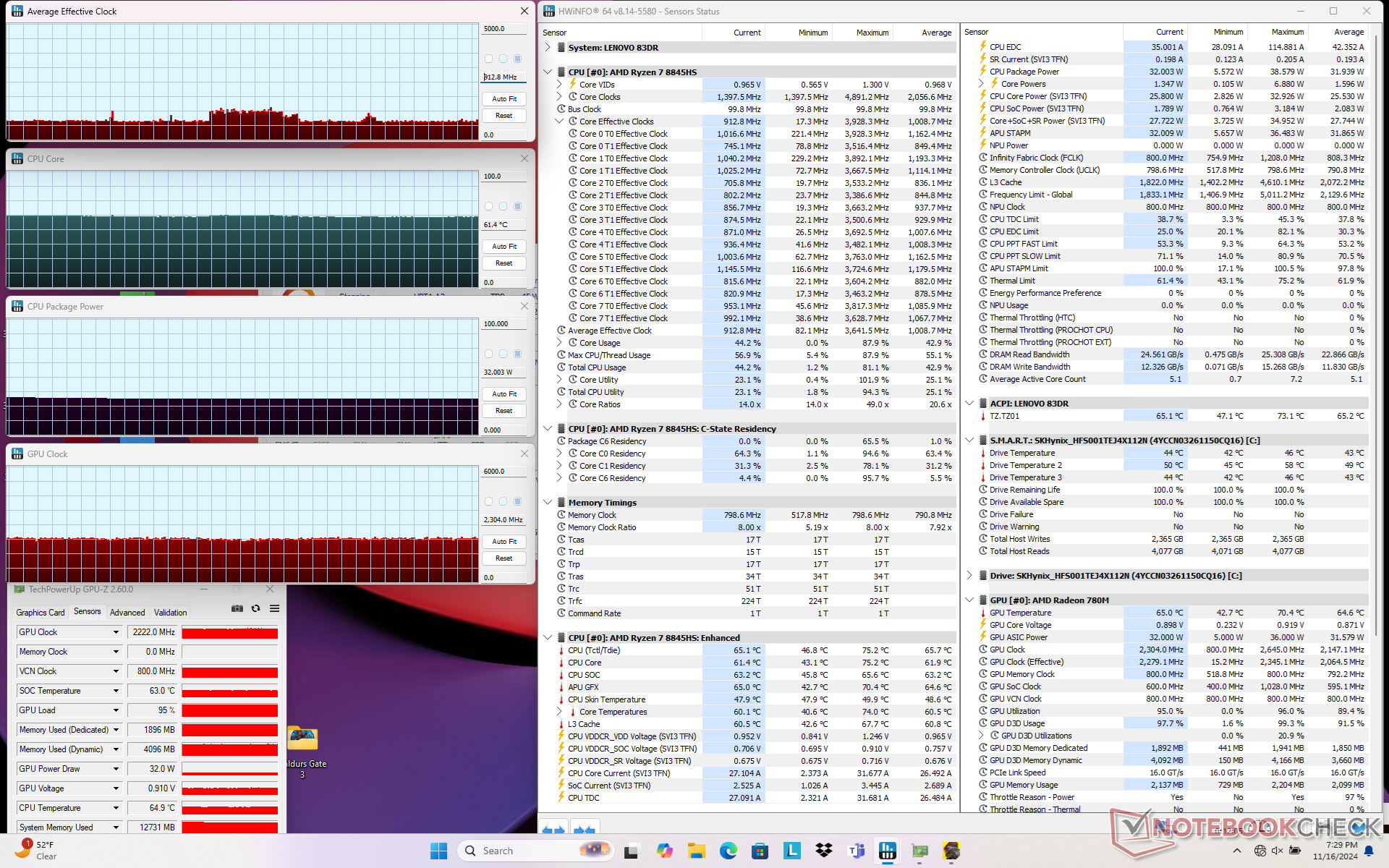The image size is (1389, 868).
Task: Open the desktop folder icon above 'ldurs Gate 3'
Action: pyautogui.click(x=302, y=739)
